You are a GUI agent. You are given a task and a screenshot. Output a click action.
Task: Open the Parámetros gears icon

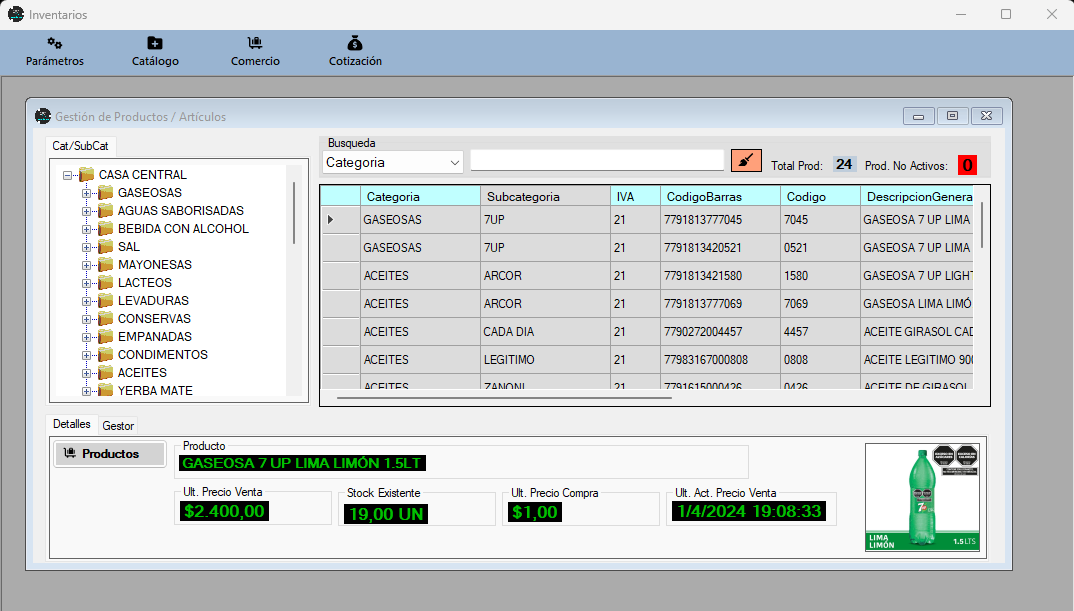point(55,43)
